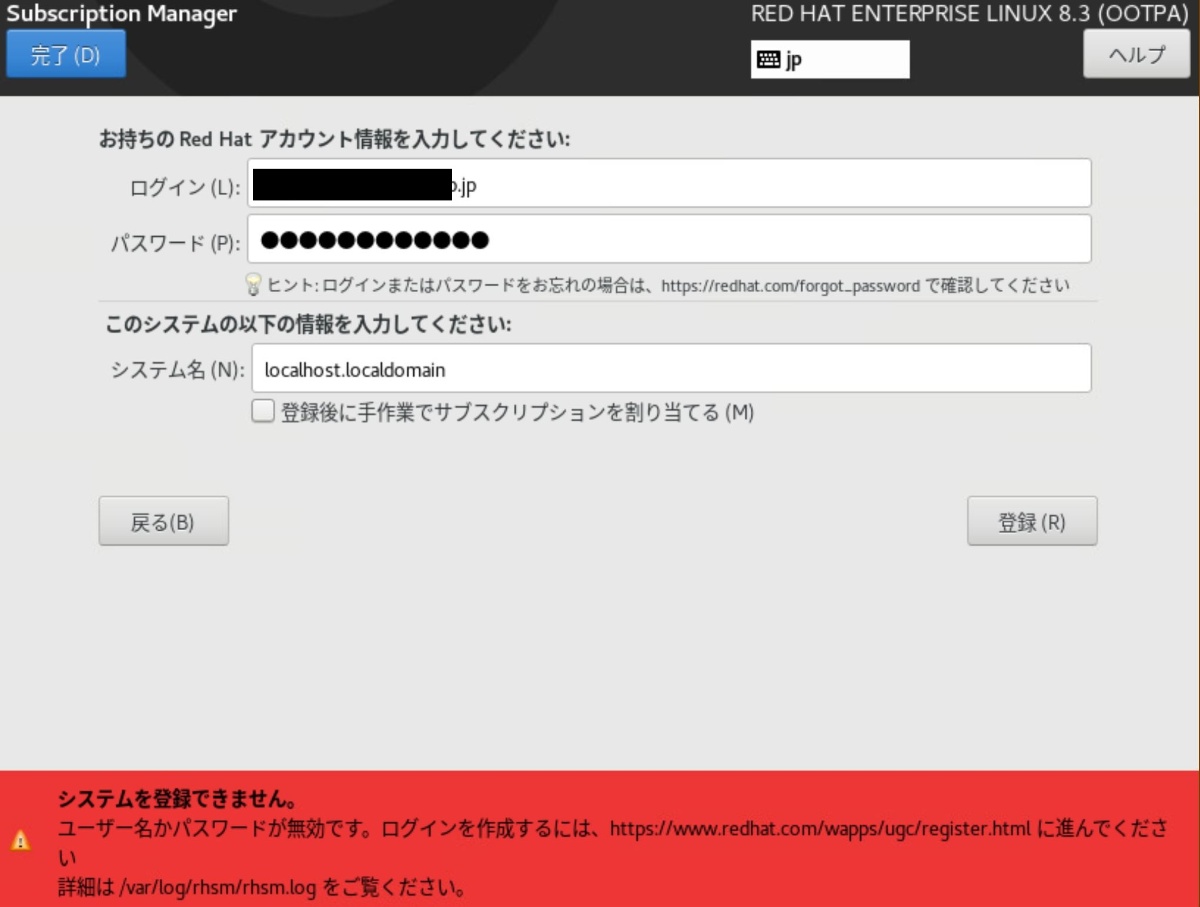The width and height of the screenshot is (1200, 907).
Task: Click the redhat.com/forgot_password hint URL
Action: (790, 286)
